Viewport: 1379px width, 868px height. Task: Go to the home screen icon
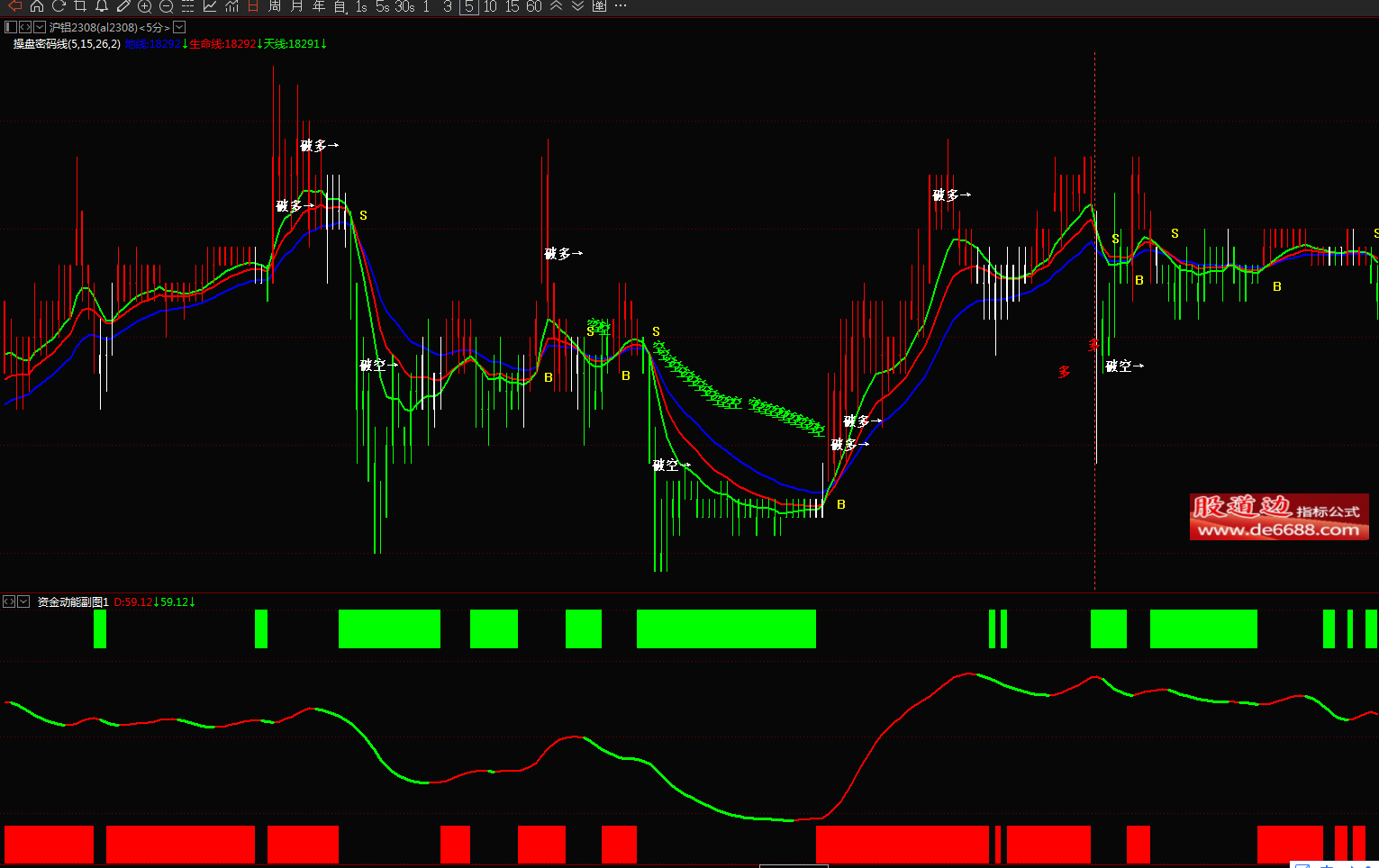coord(37,6)
